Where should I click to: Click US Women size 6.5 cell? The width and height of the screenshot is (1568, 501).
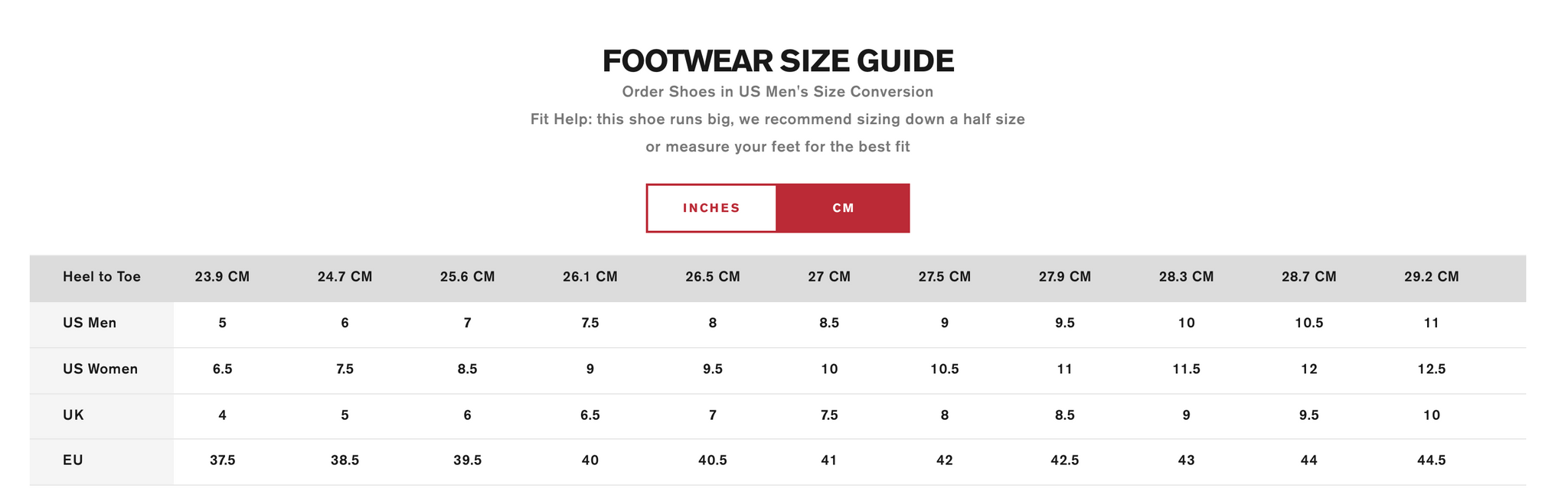[222, 369]
